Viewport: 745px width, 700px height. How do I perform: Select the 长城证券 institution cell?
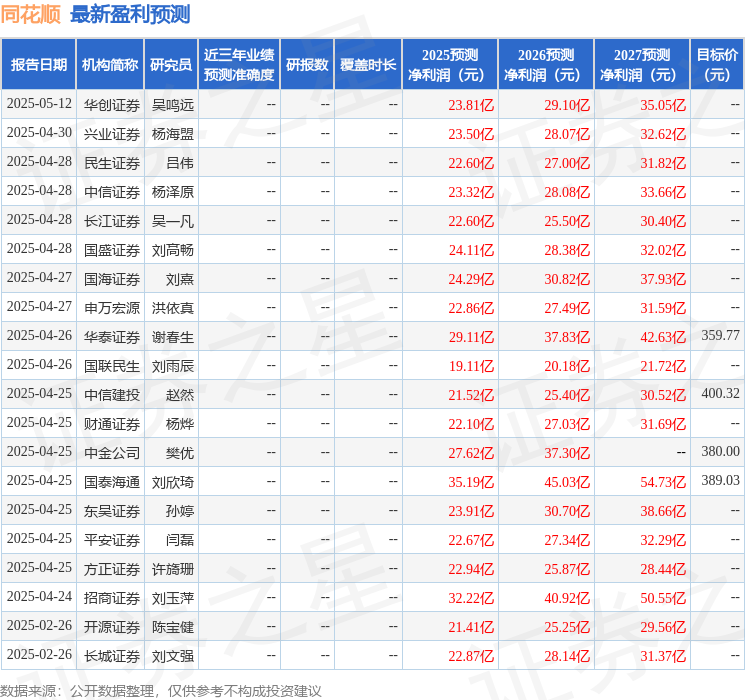point(112,656)
